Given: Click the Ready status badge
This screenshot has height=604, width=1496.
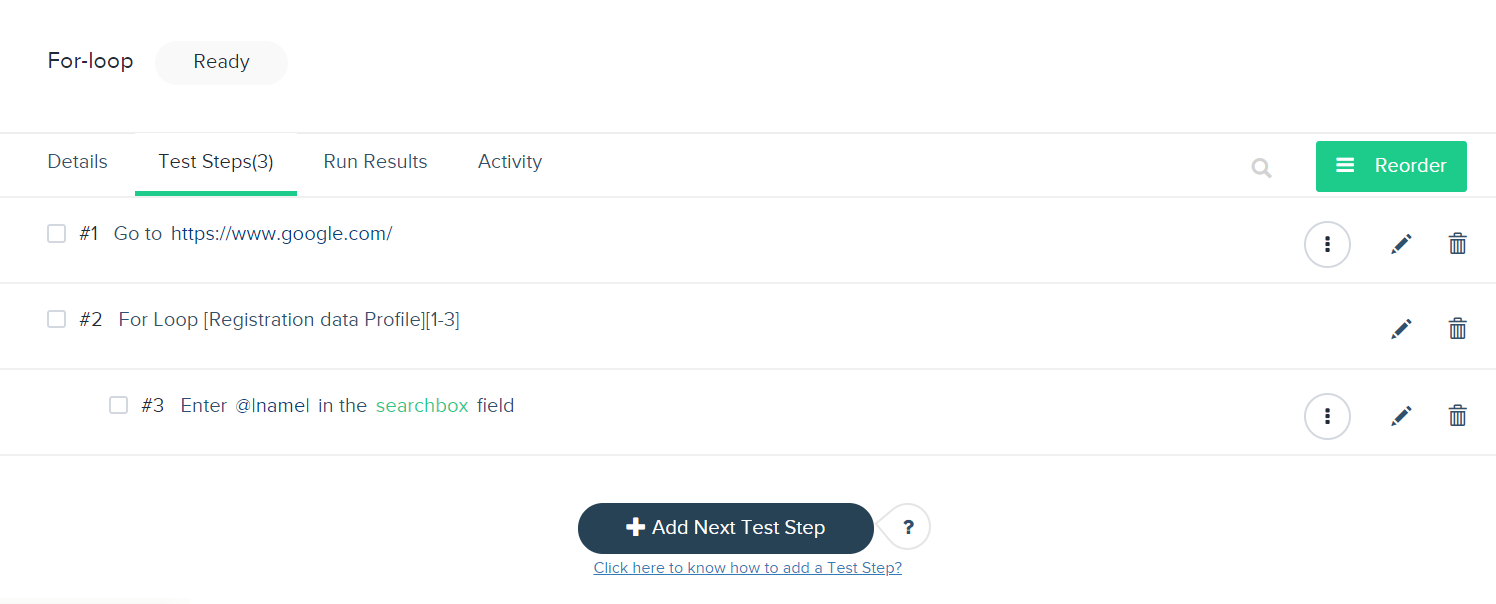Looking at the screenshot, I should pos(221,62).
